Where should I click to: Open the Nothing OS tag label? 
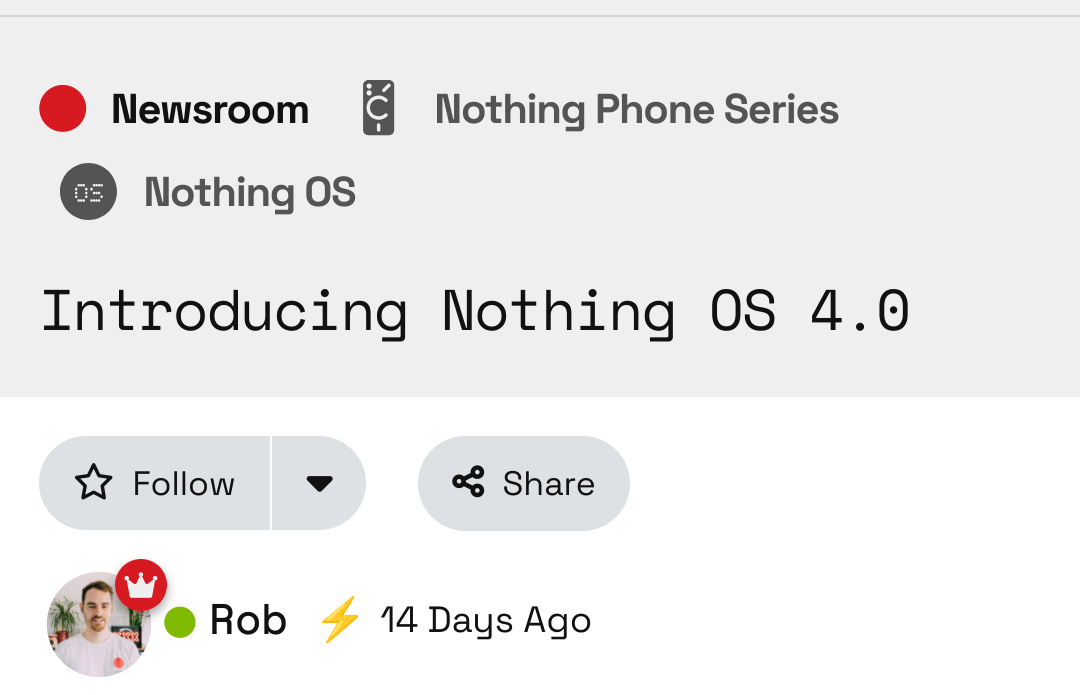(x=250, y=192)
